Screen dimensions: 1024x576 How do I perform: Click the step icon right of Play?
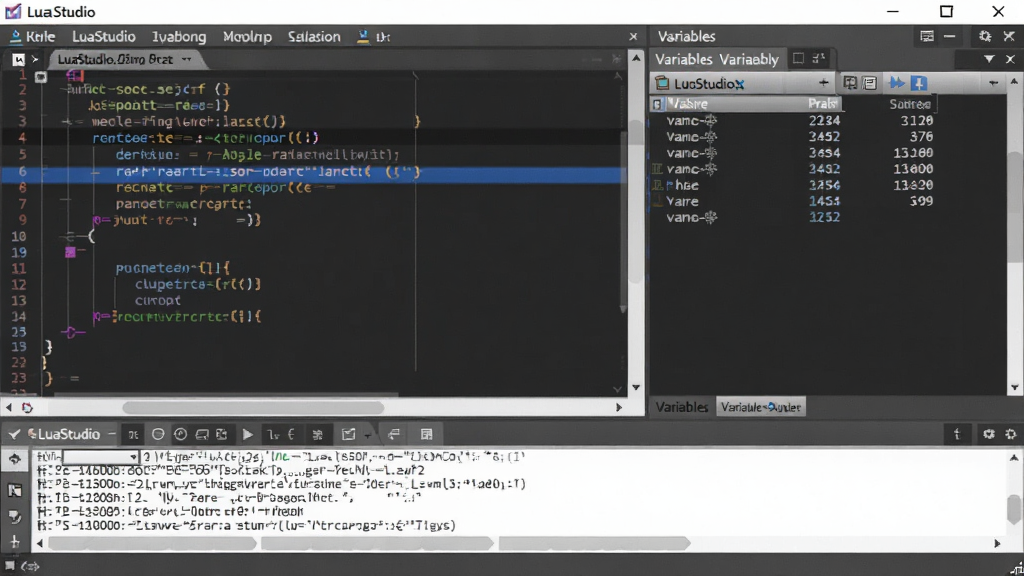pos(273,434)
